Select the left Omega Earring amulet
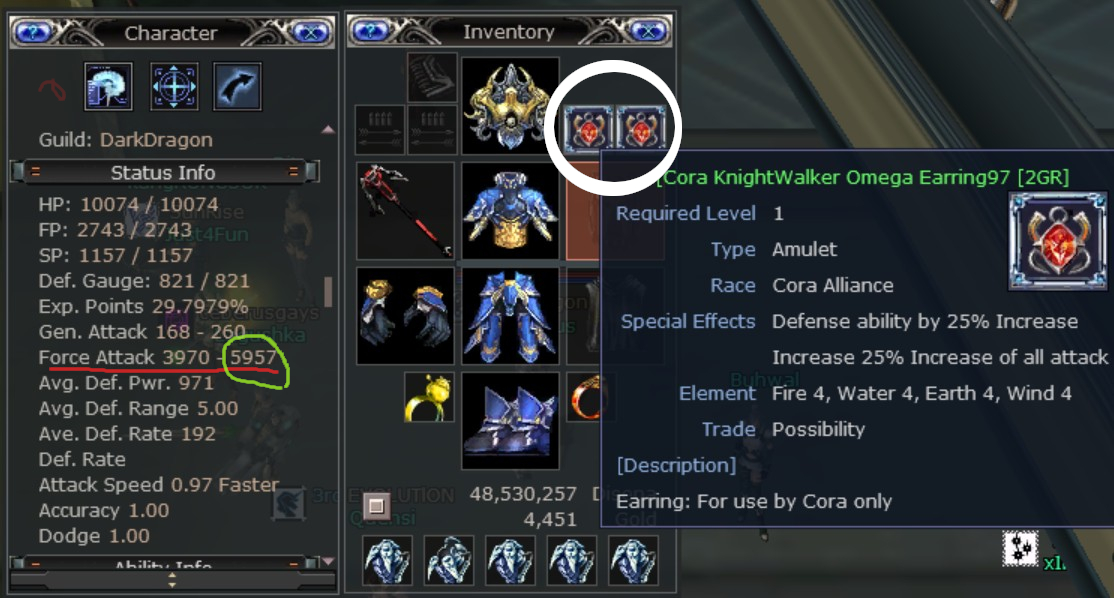1114x598 pixels. coord(588,129)
